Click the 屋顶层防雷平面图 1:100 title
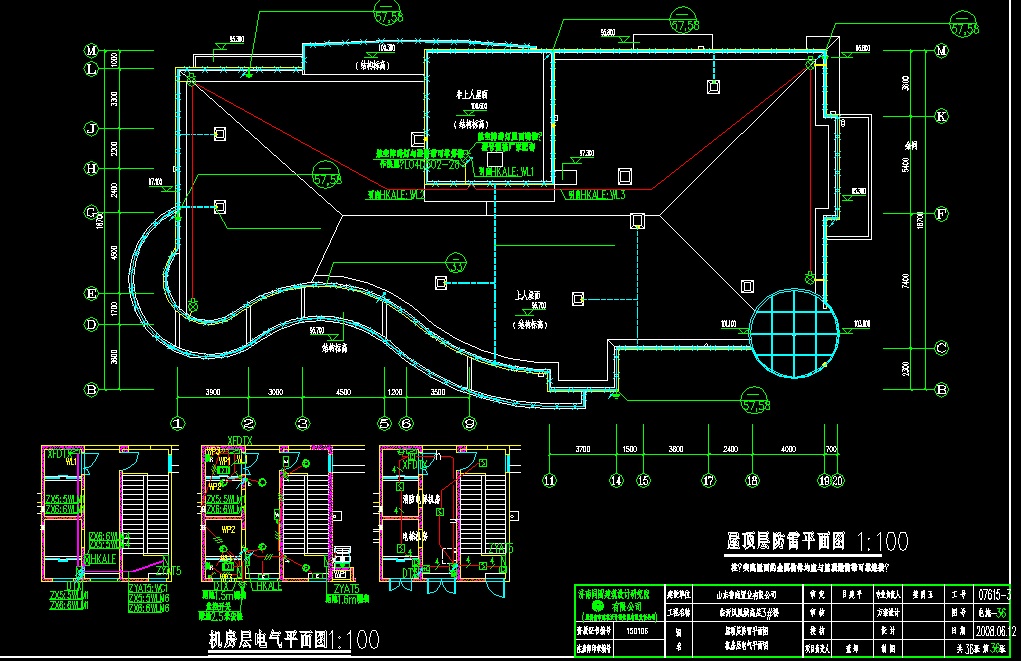Viewport: 1021px width, 661px height. coord(817,542)
